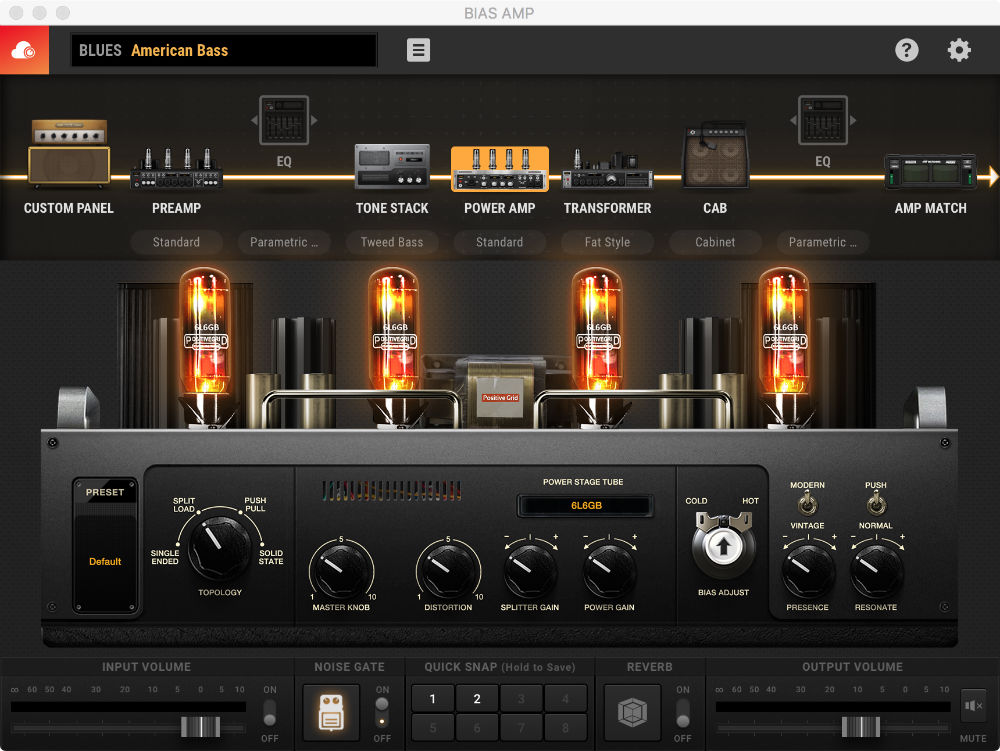Open the TONE STACK module

click(x=392, y=165)
